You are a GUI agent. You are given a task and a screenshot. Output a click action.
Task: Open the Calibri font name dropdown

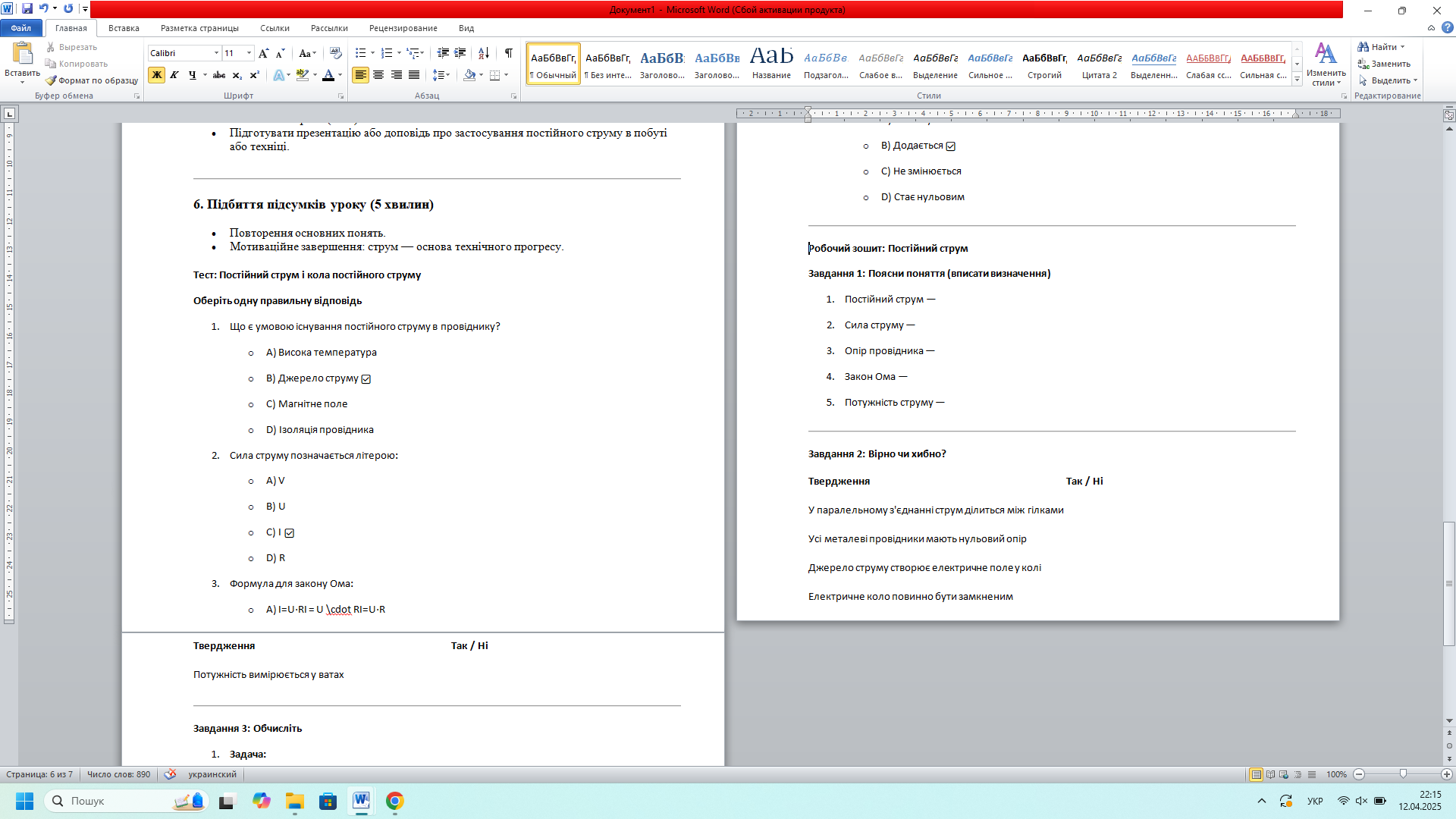[216, 53]
